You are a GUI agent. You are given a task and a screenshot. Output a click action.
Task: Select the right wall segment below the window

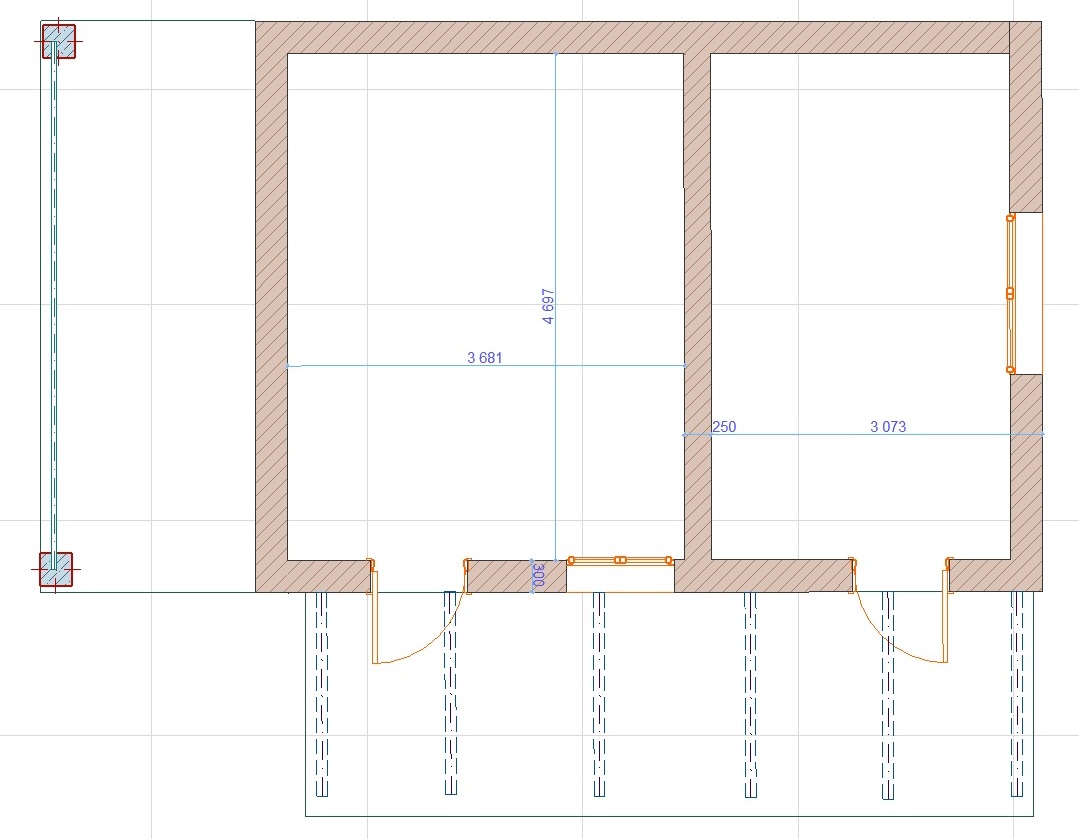click(1026, 482)
